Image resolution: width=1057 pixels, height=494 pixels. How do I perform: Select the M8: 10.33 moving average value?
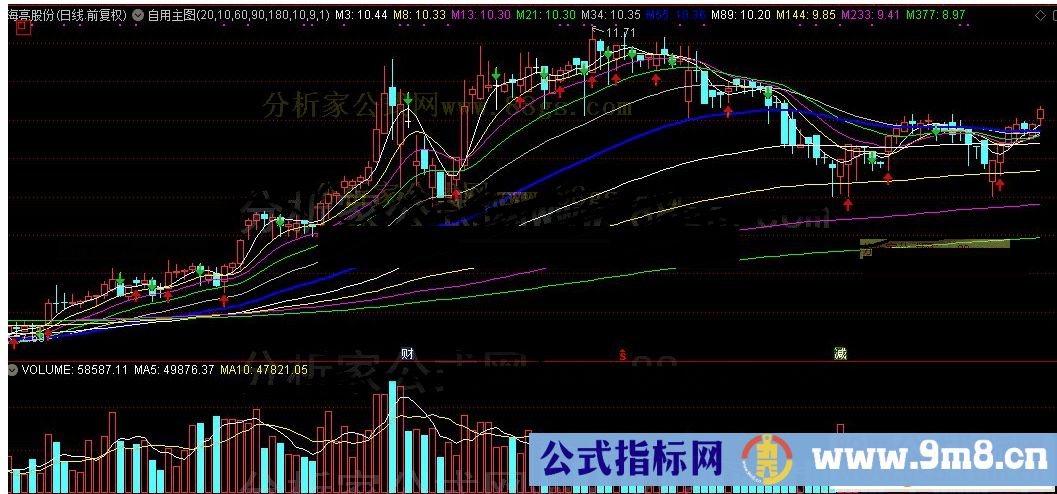[x=419, y=15]
